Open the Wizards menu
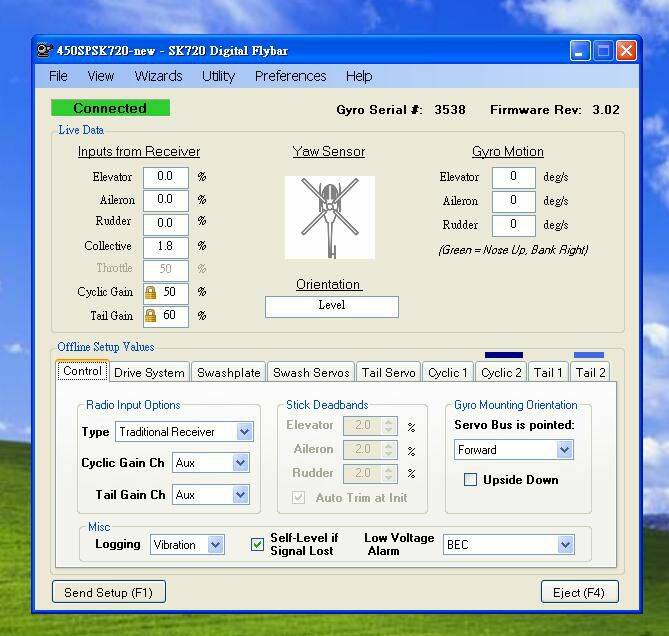The image size is (669, 636). [x=158, y=76]
